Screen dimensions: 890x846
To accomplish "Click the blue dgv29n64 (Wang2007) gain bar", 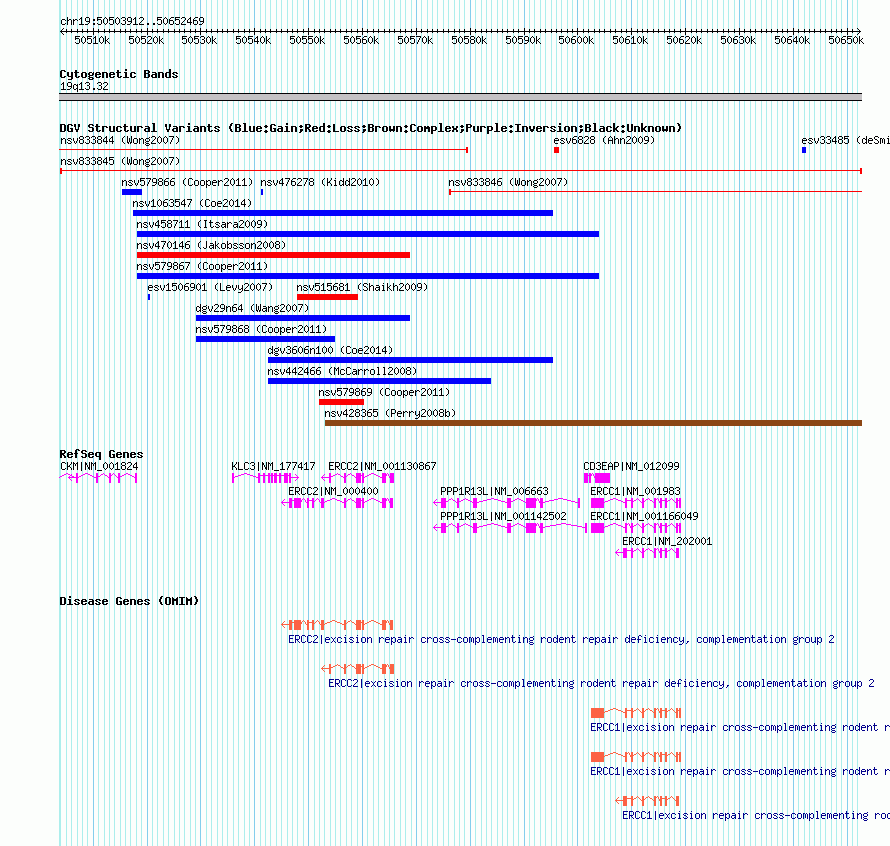I will [x=303, y=318].
